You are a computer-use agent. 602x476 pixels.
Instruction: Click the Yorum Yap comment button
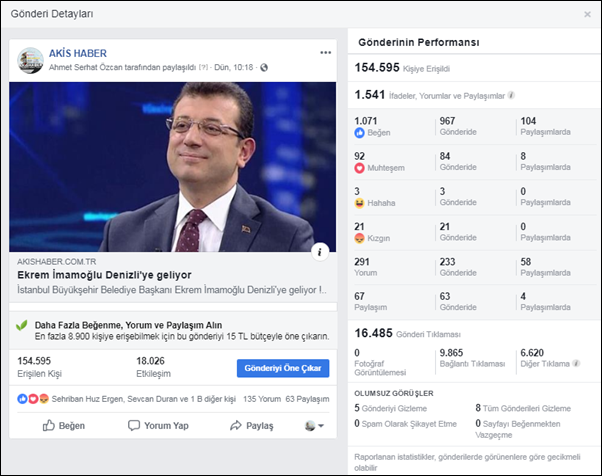(158, 425)
